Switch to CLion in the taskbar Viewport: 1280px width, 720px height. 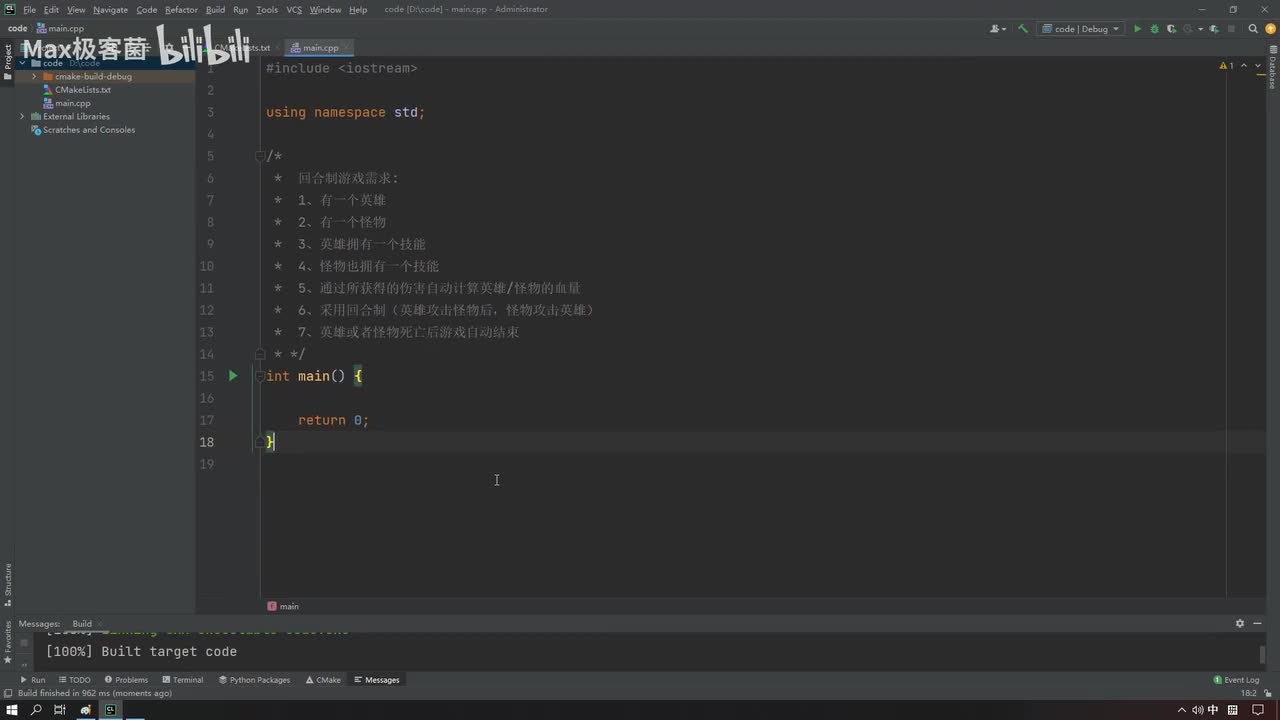coord(110,710)
